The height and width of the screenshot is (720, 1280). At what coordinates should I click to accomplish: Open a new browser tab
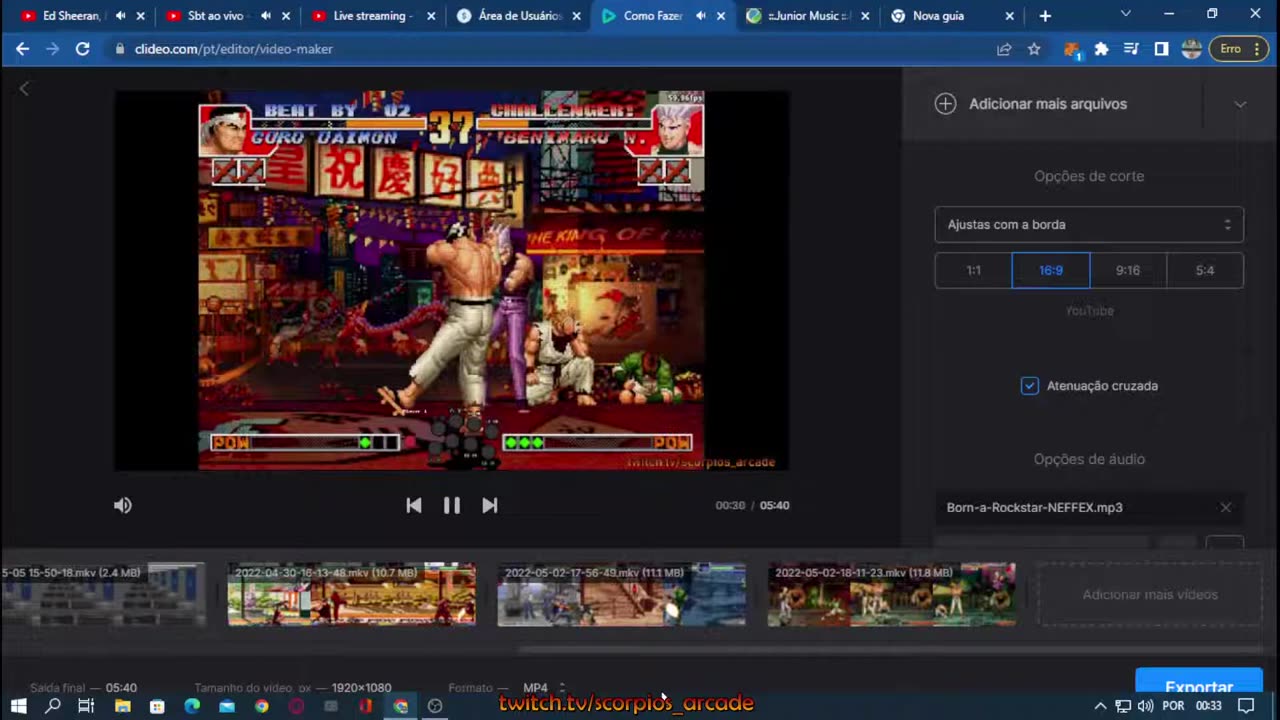(1045, 16)
